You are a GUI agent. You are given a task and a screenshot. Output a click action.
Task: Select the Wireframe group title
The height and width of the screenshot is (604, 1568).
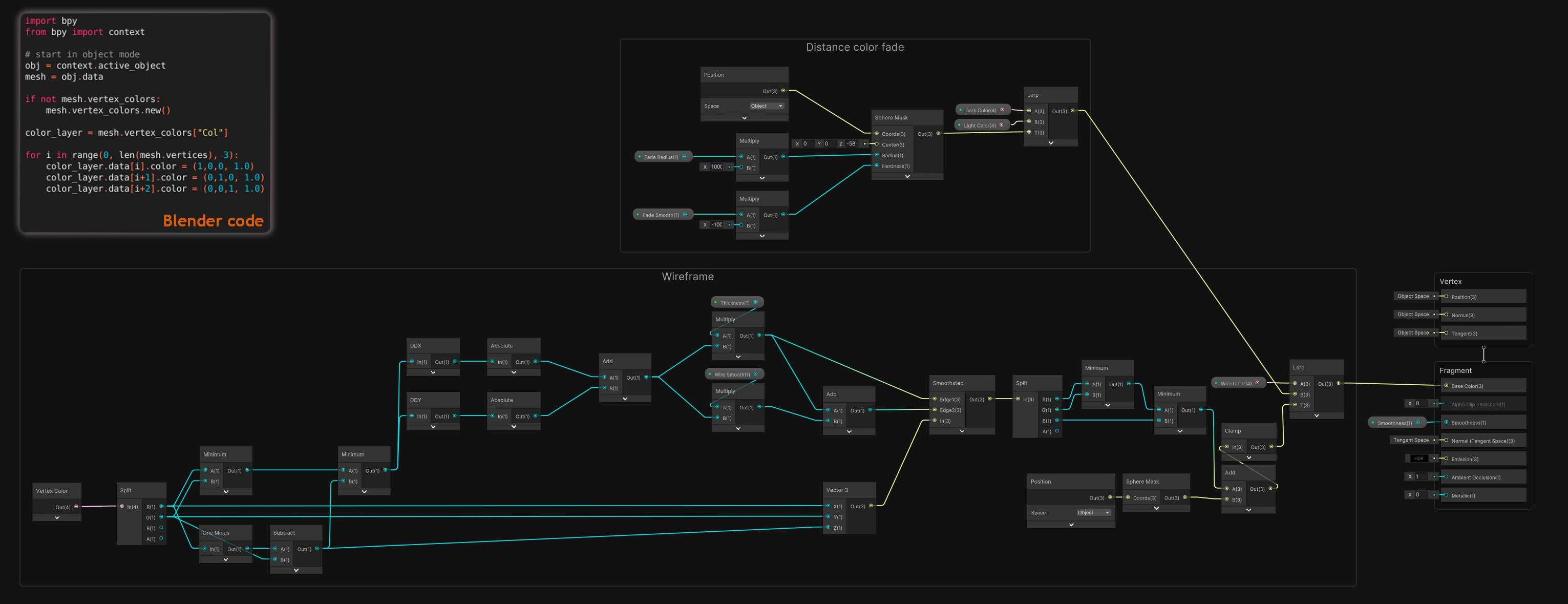tap(687, 277)
